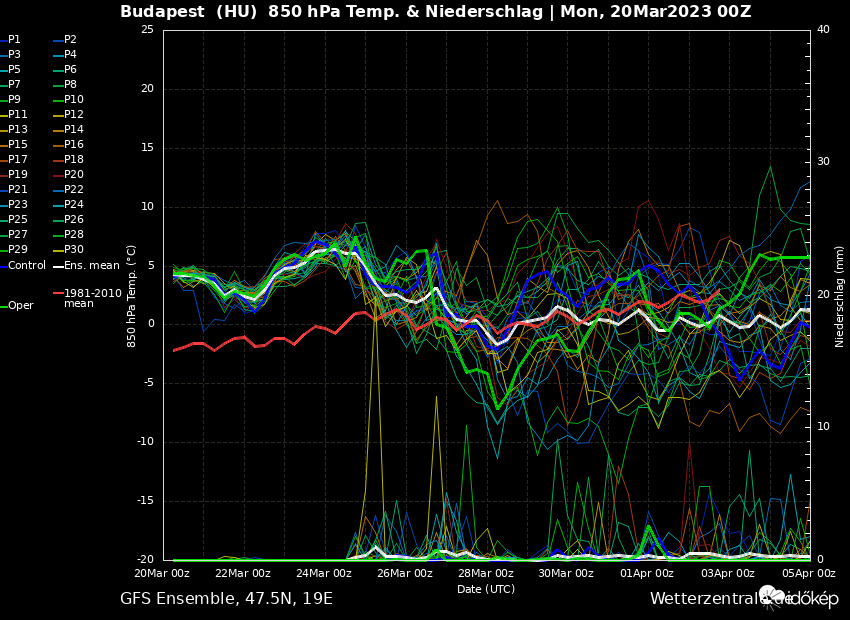The width and height of the screenshot is (850, 620).
Task: Click the Niederschlag (mm) right axis label
Action: 840,296
